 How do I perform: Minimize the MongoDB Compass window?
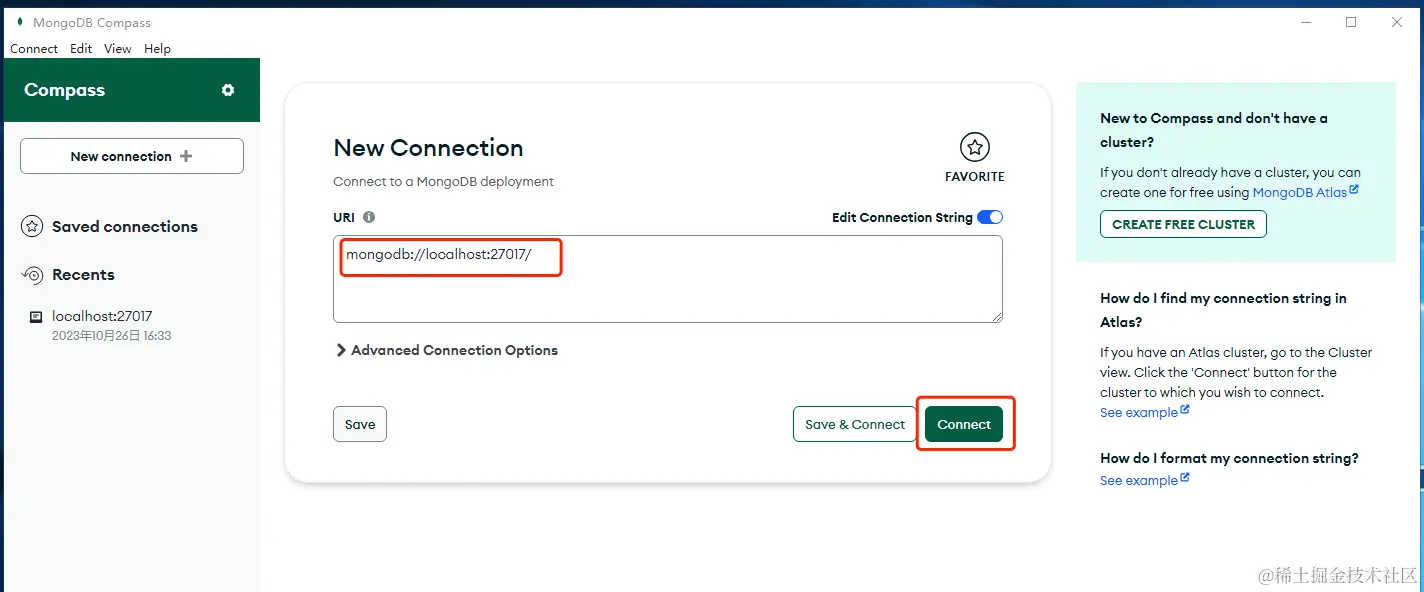point(1305,22)
